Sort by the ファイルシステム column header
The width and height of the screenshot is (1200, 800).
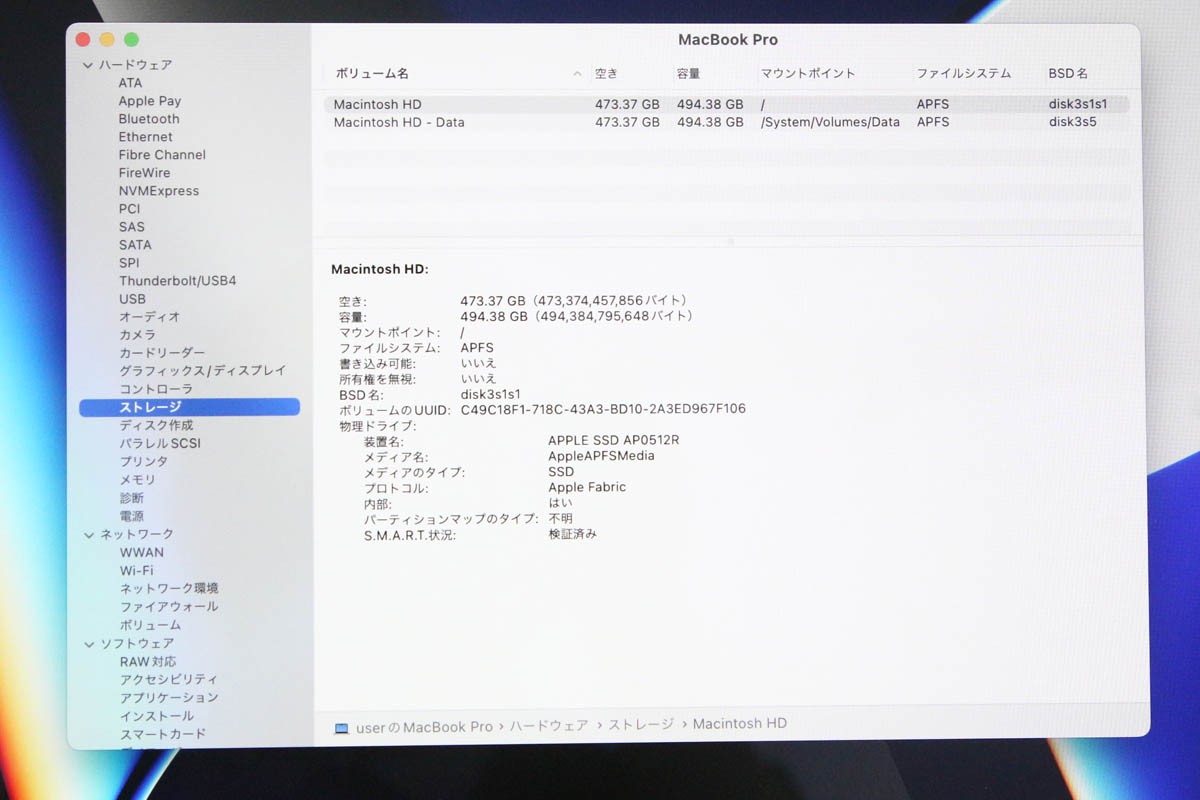click(964, 74)
